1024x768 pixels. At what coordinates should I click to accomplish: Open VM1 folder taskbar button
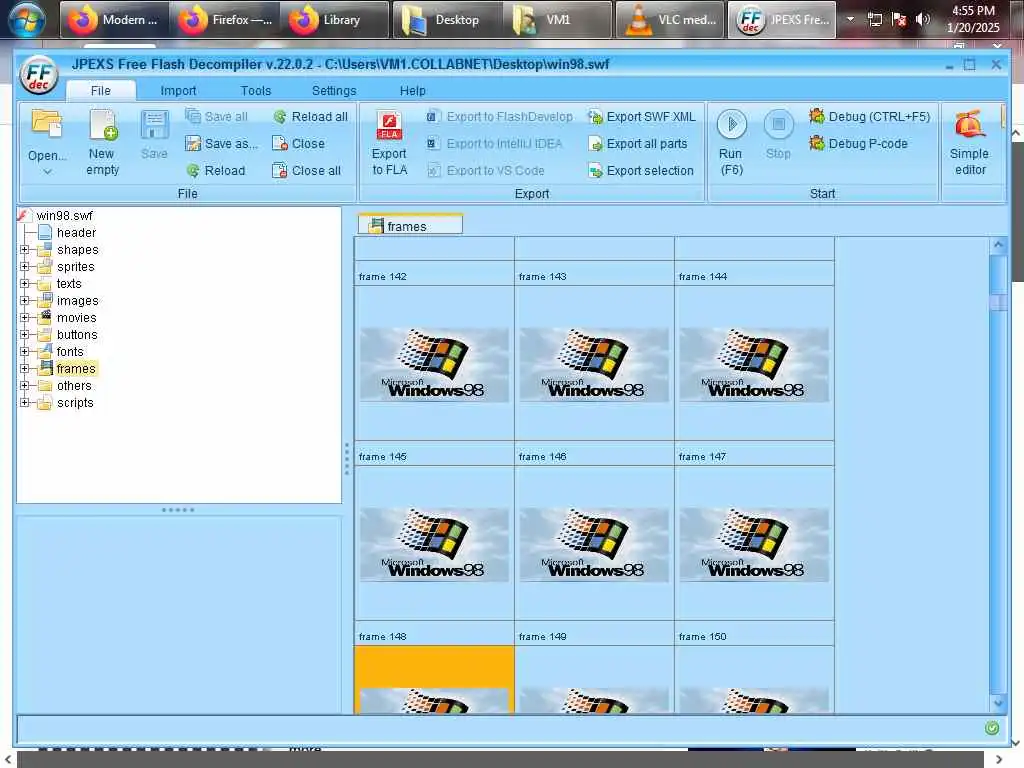click(558, 20)
